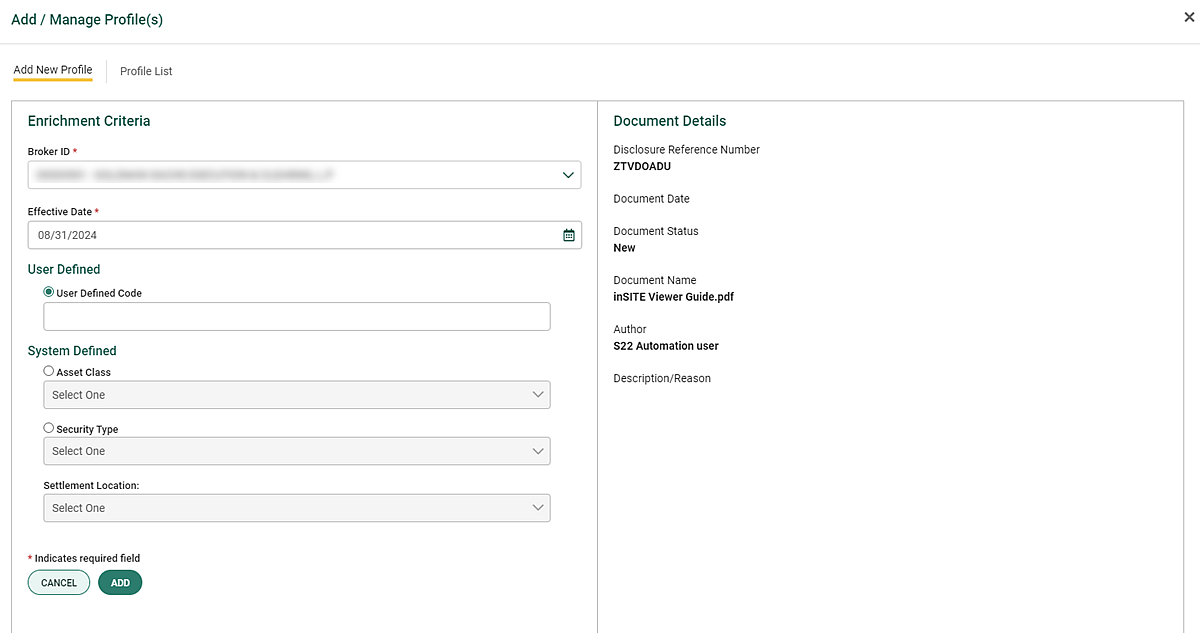Image resolution: width=1200 pixels, height=633 pixels.
Task: Click the System Defined section heading
Action: point(72,351)
